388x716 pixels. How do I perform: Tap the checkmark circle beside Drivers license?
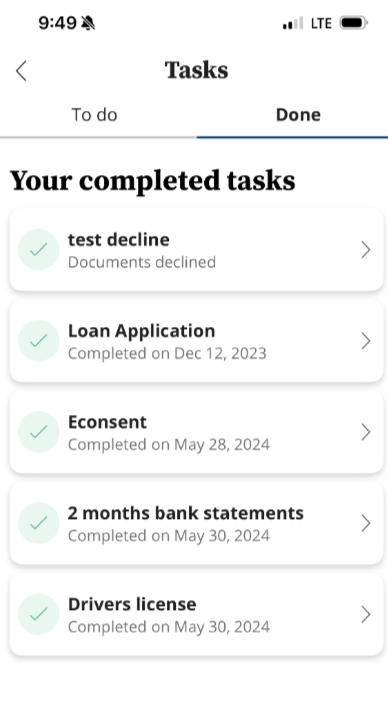pyautogui.click(x=38, y=614)
